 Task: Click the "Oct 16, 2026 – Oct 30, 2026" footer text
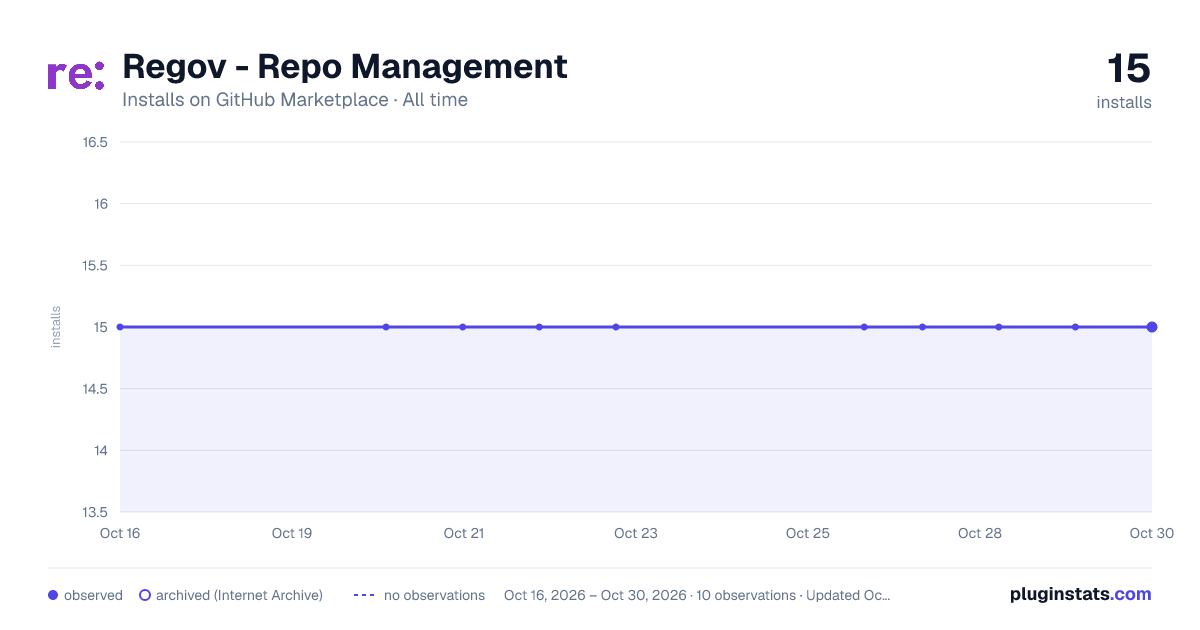[x=595, y=595]
